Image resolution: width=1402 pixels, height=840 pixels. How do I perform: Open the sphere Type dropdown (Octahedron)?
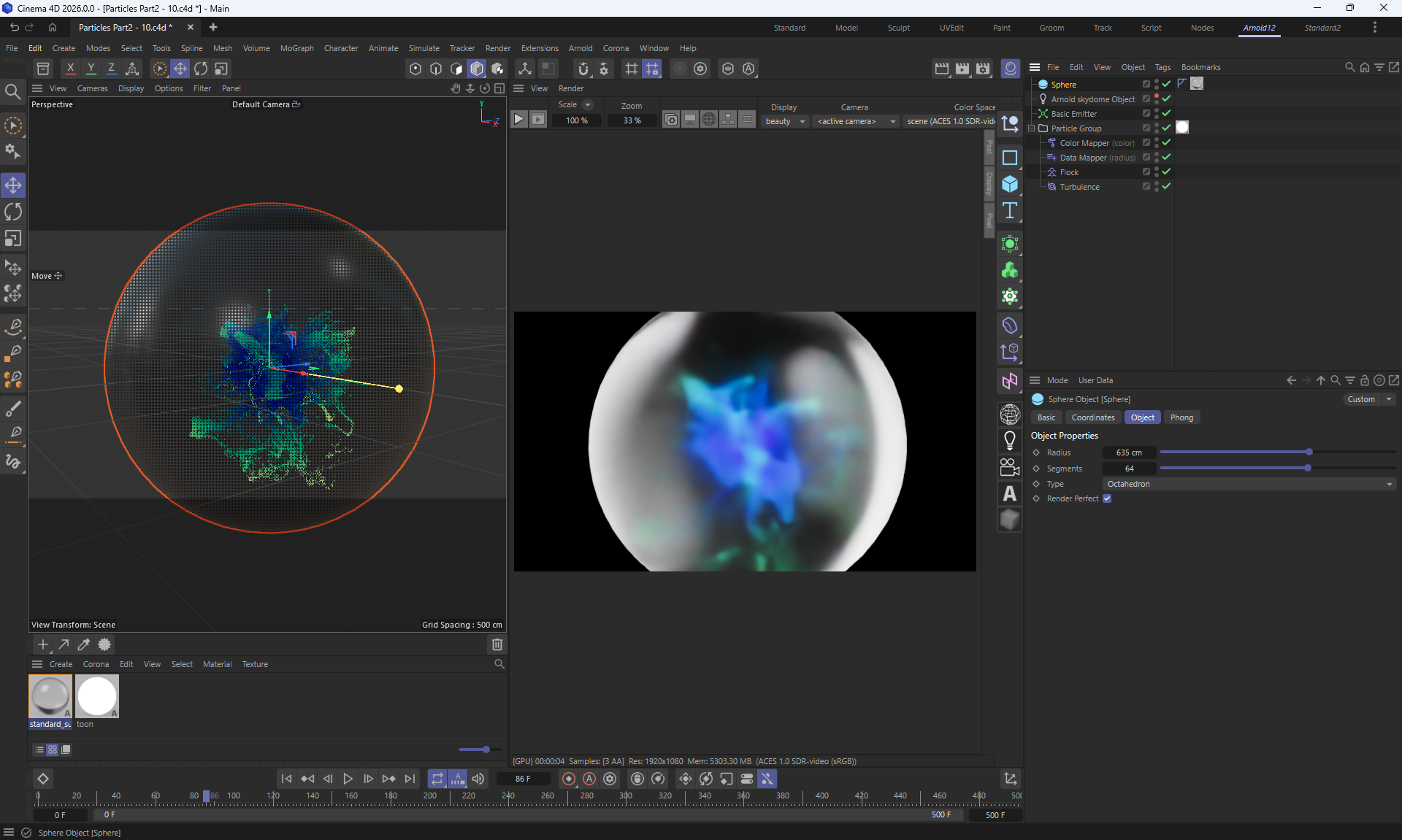1249,484
